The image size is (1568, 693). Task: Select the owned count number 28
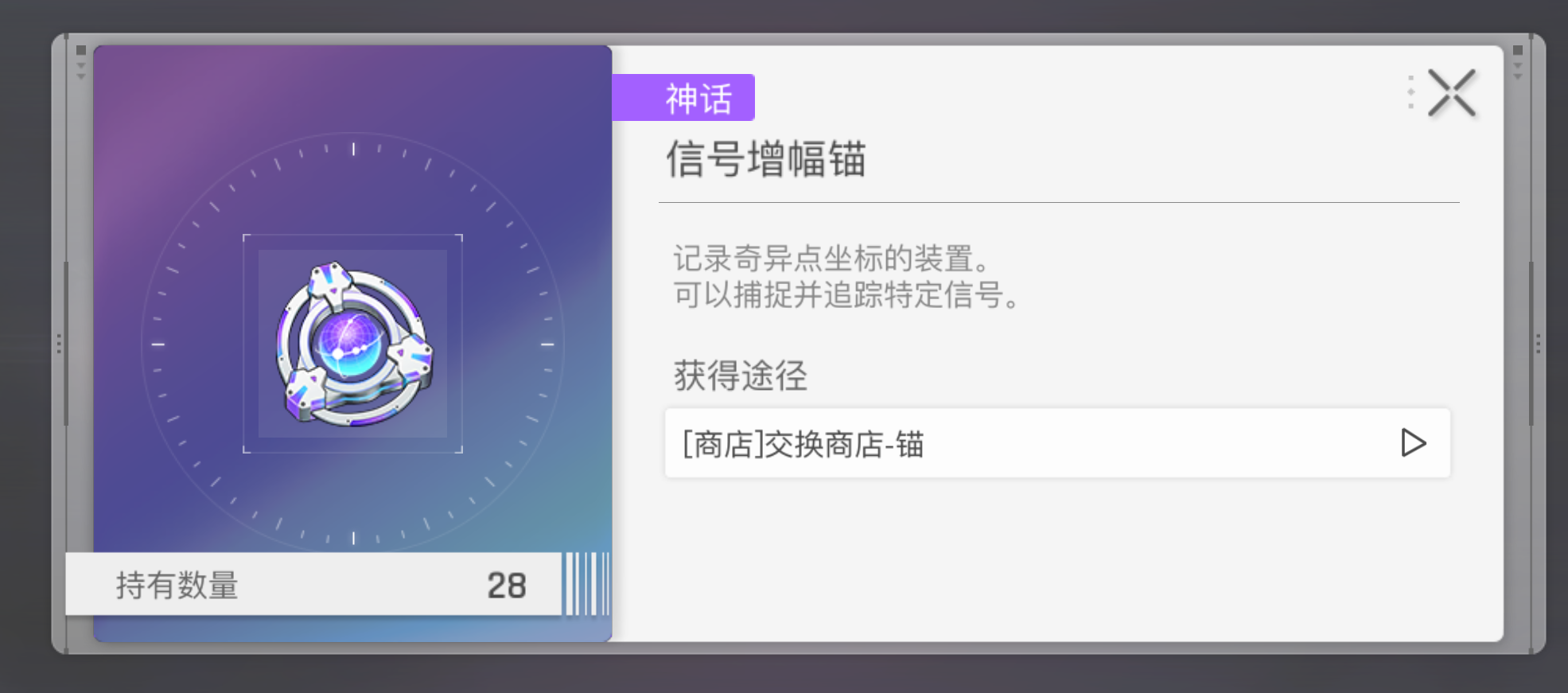(506, 586)
